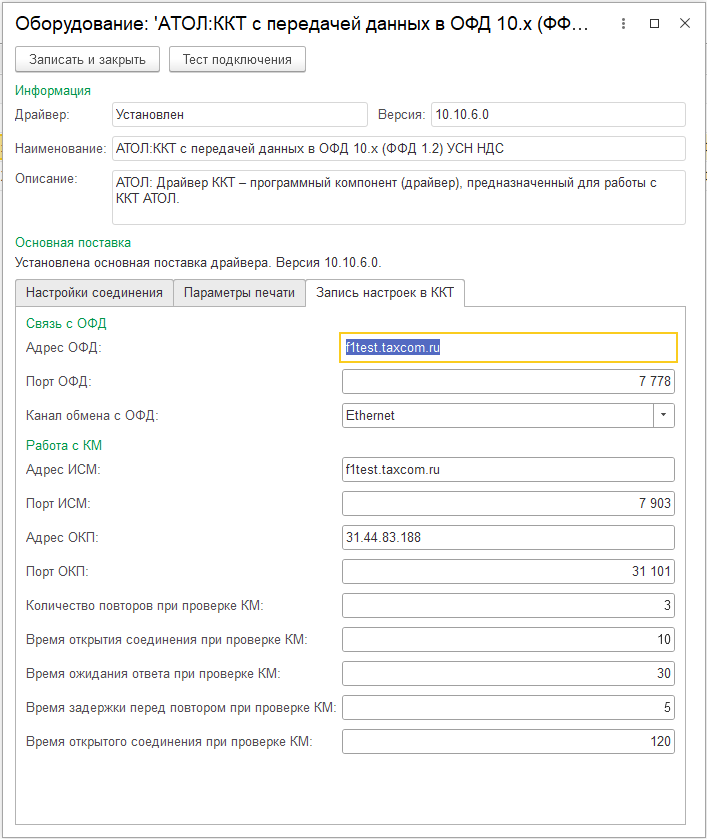The width and height of the screenshot is (707, 839).
Task: Maximize the equipment settings window
Action: (655, 22)
